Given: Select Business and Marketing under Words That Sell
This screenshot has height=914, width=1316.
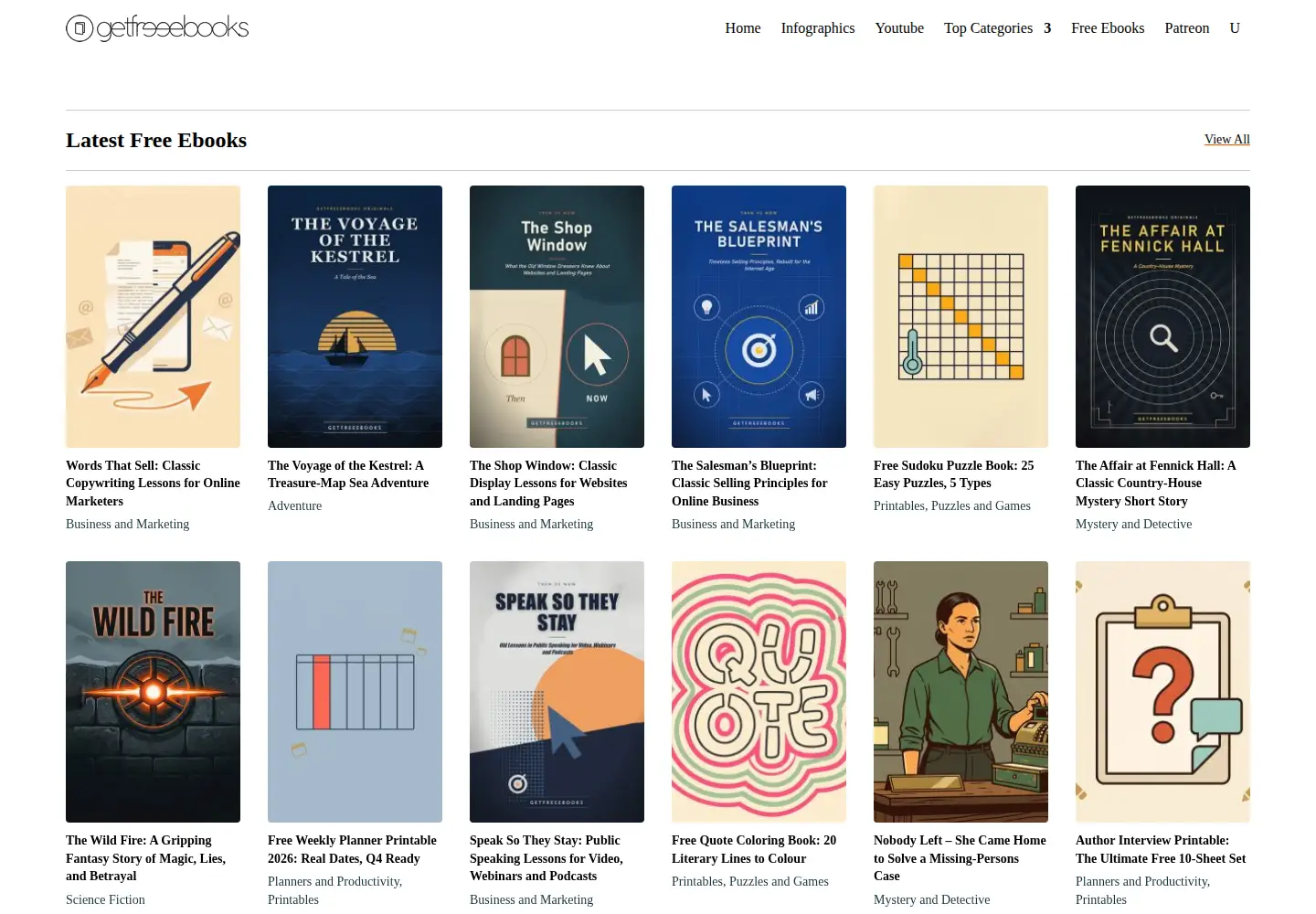Looking at the screenshot, I should click(127, 524).
